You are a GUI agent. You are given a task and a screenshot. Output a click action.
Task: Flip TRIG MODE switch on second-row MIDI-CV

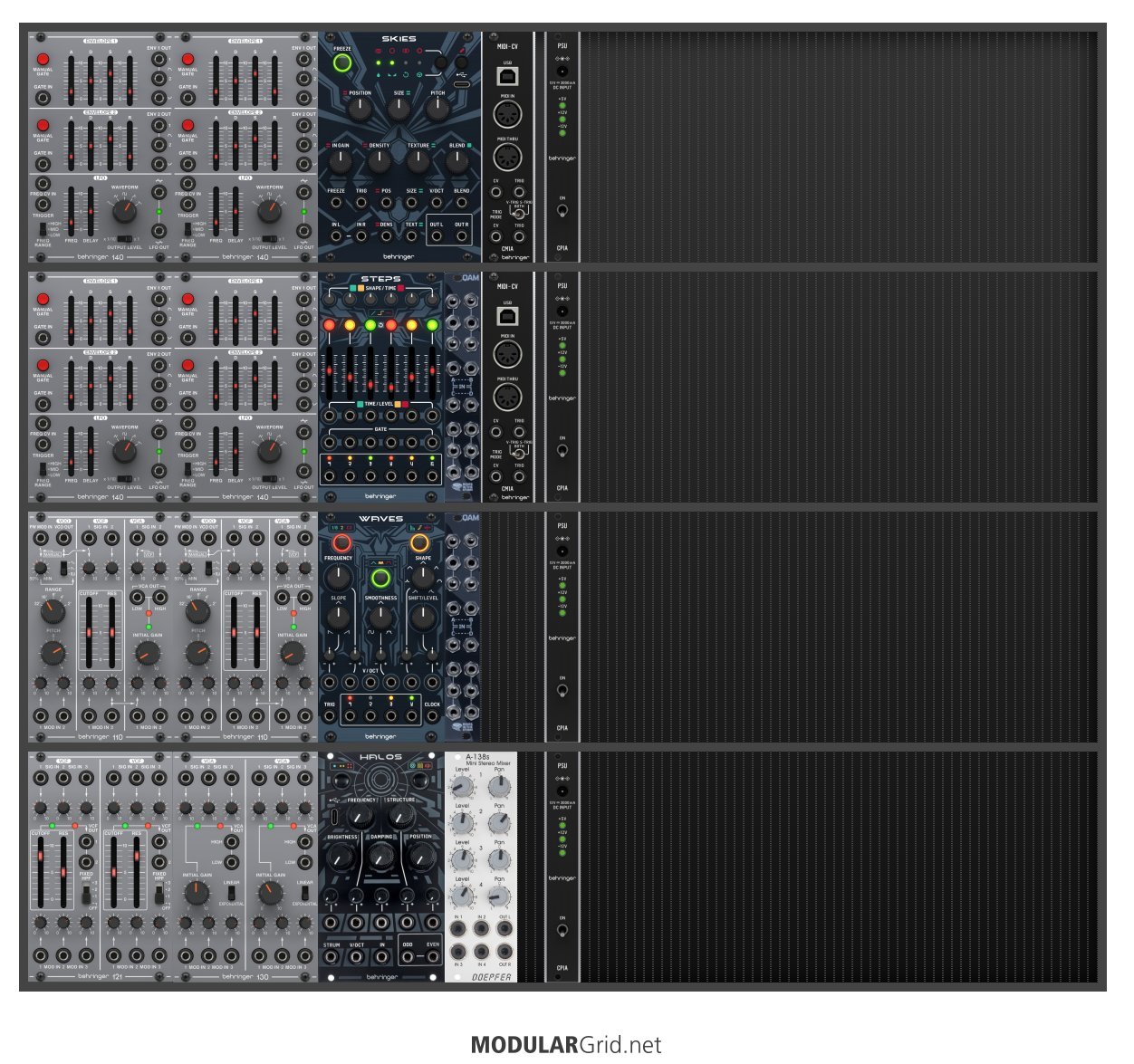(519, 454)
